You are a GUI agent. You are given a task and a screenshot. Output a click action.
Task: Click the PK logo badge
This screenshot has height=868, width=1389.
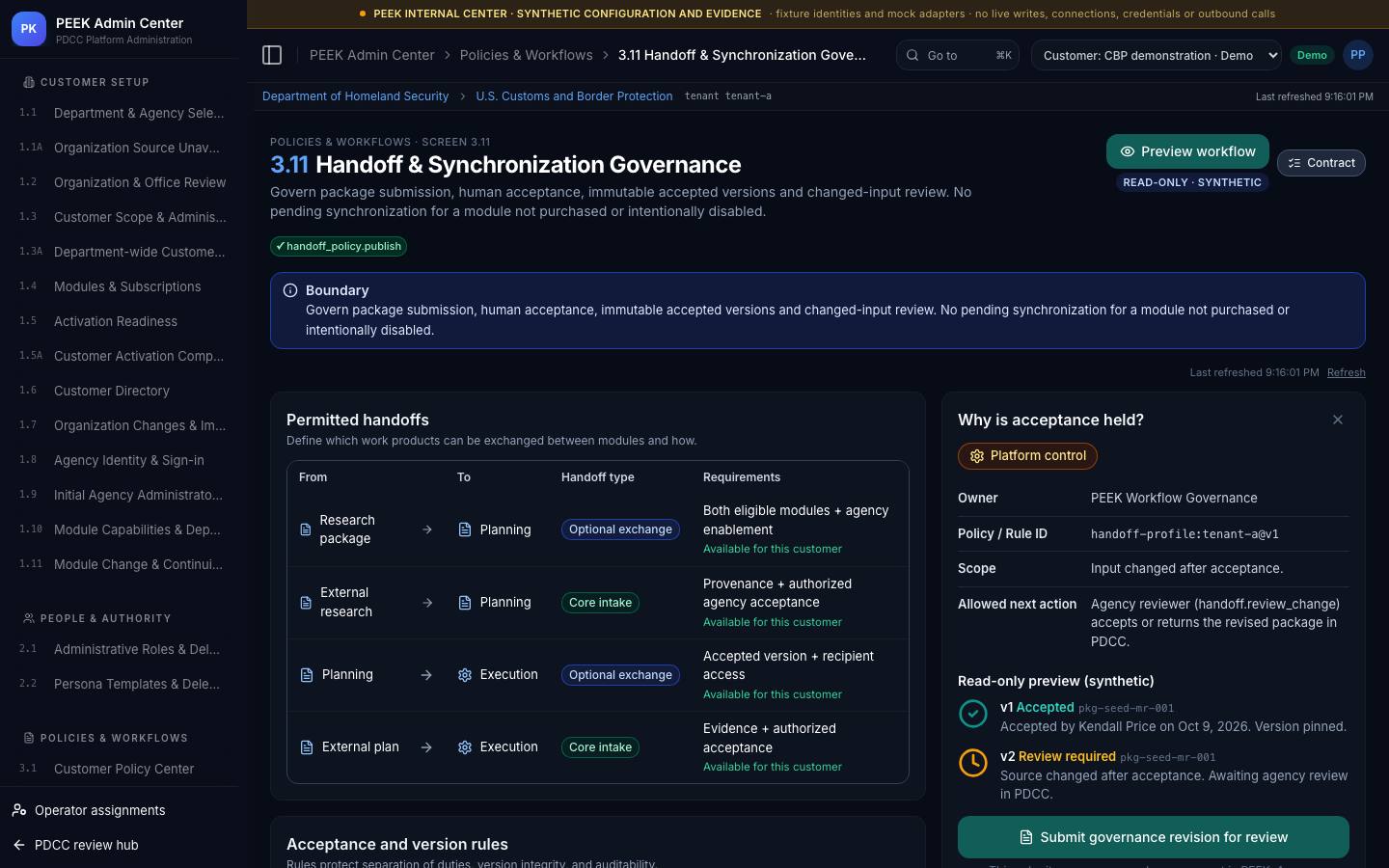pos(29,29)
